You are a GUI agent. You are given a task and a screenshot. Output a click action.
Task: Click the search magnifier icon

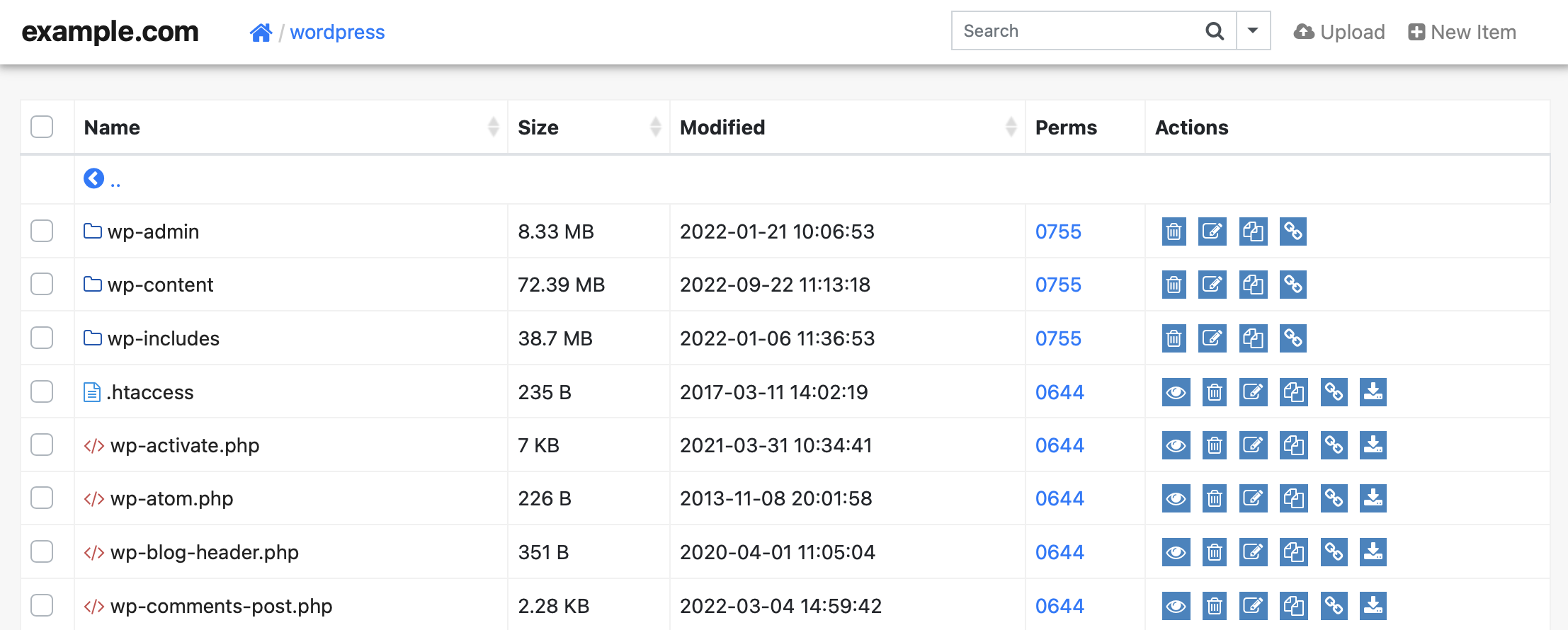[x=1215, y=31]
